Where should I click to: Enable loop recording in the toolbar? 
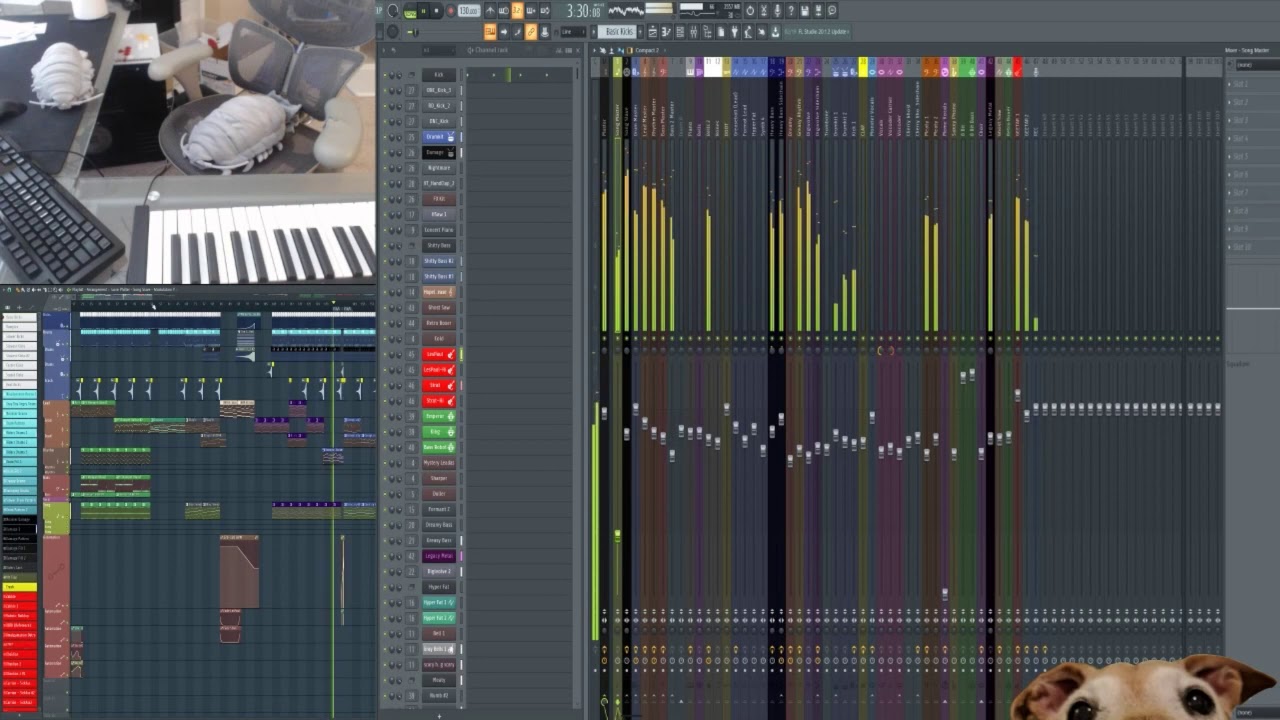tap(545, 11)
